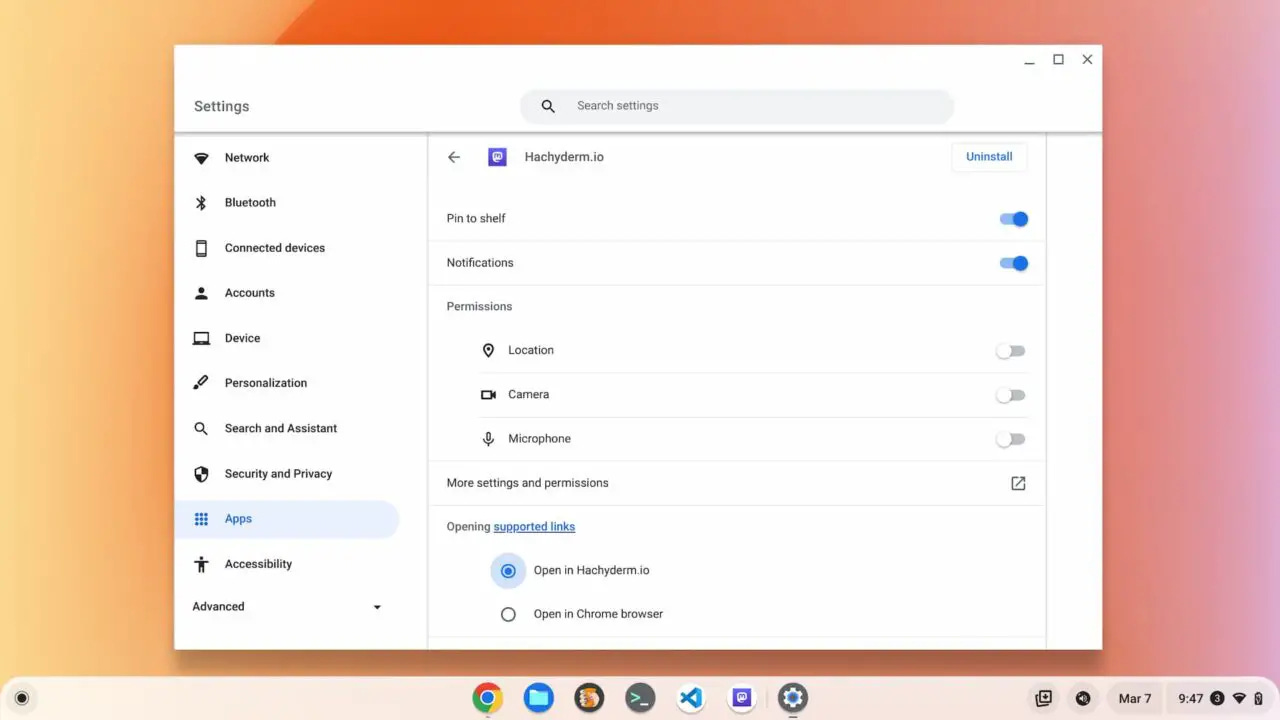Open external link icon for More settings

pyautogui.click(x=1018, y=483)
